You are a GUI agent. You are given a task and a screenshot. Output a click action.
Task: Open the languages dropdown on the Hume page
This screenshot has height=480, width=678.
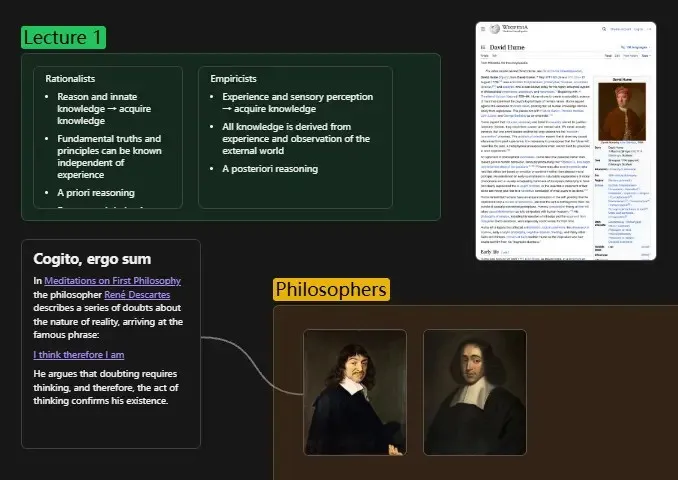click(636, 47)
